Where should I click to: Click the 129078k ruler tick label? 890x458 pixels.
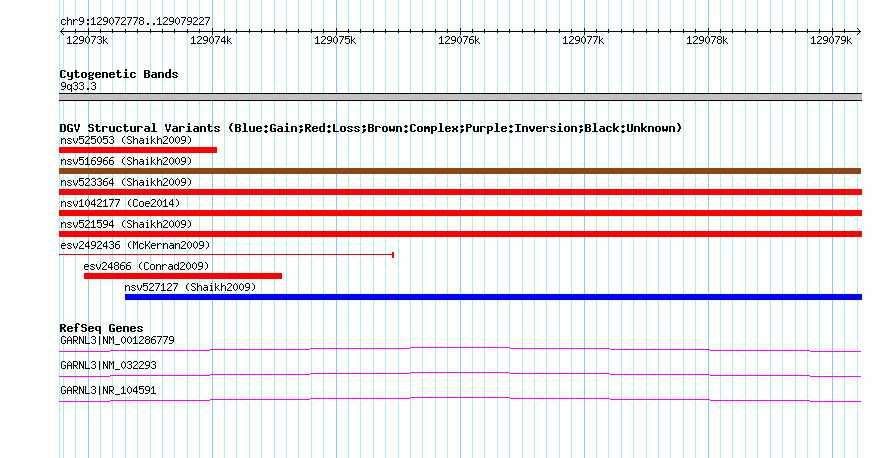point(707,40)
